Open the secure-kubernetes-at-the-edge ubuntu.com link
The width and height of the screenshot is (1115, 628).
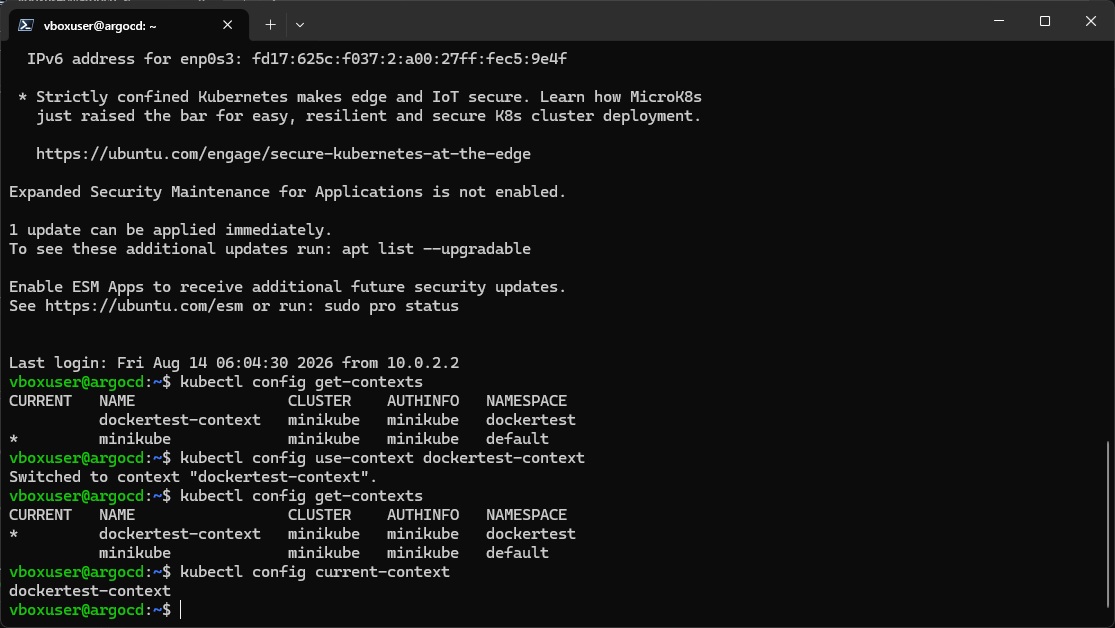tap(283, 154)
